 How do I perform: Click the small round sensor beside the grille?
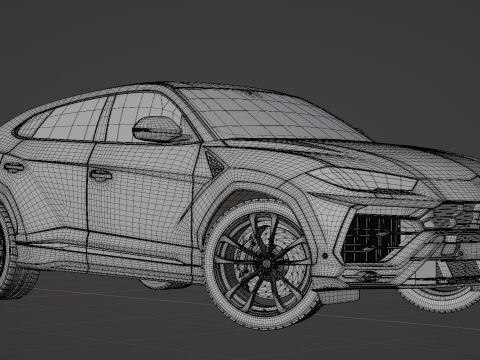(x=325, y=256)
